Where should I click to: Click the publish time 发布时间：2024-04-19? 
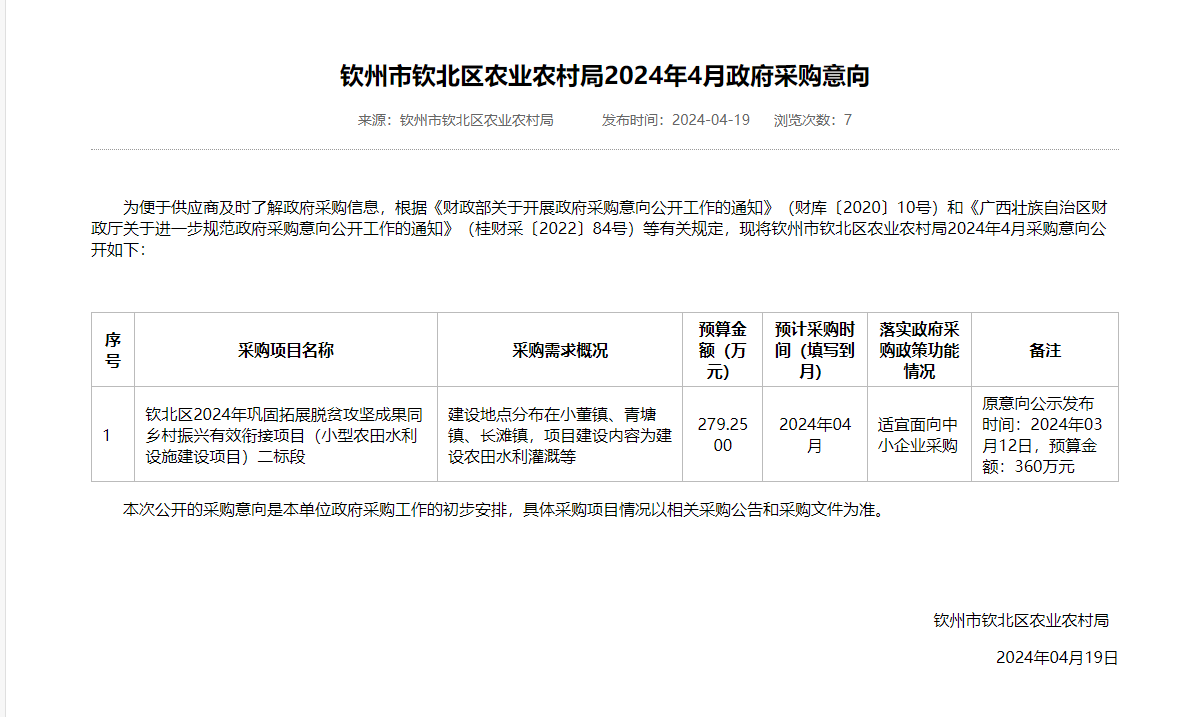676,120
